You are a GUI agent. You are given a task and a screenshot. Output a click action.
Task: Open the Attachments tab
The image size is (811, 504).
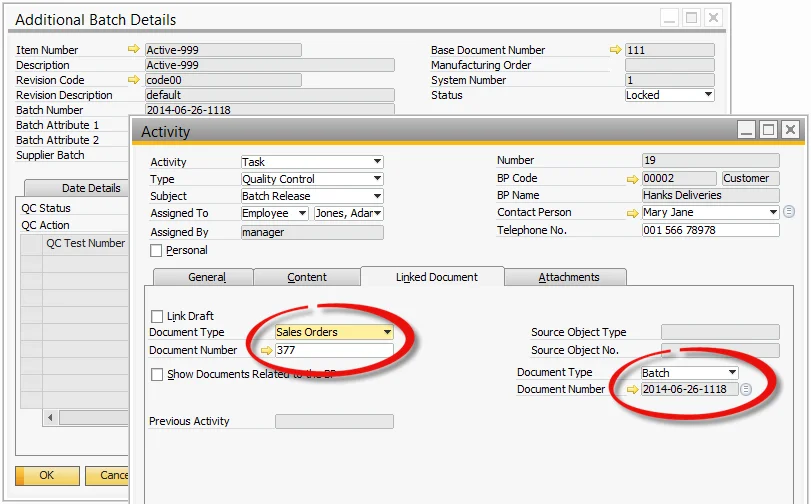(566, 277)
